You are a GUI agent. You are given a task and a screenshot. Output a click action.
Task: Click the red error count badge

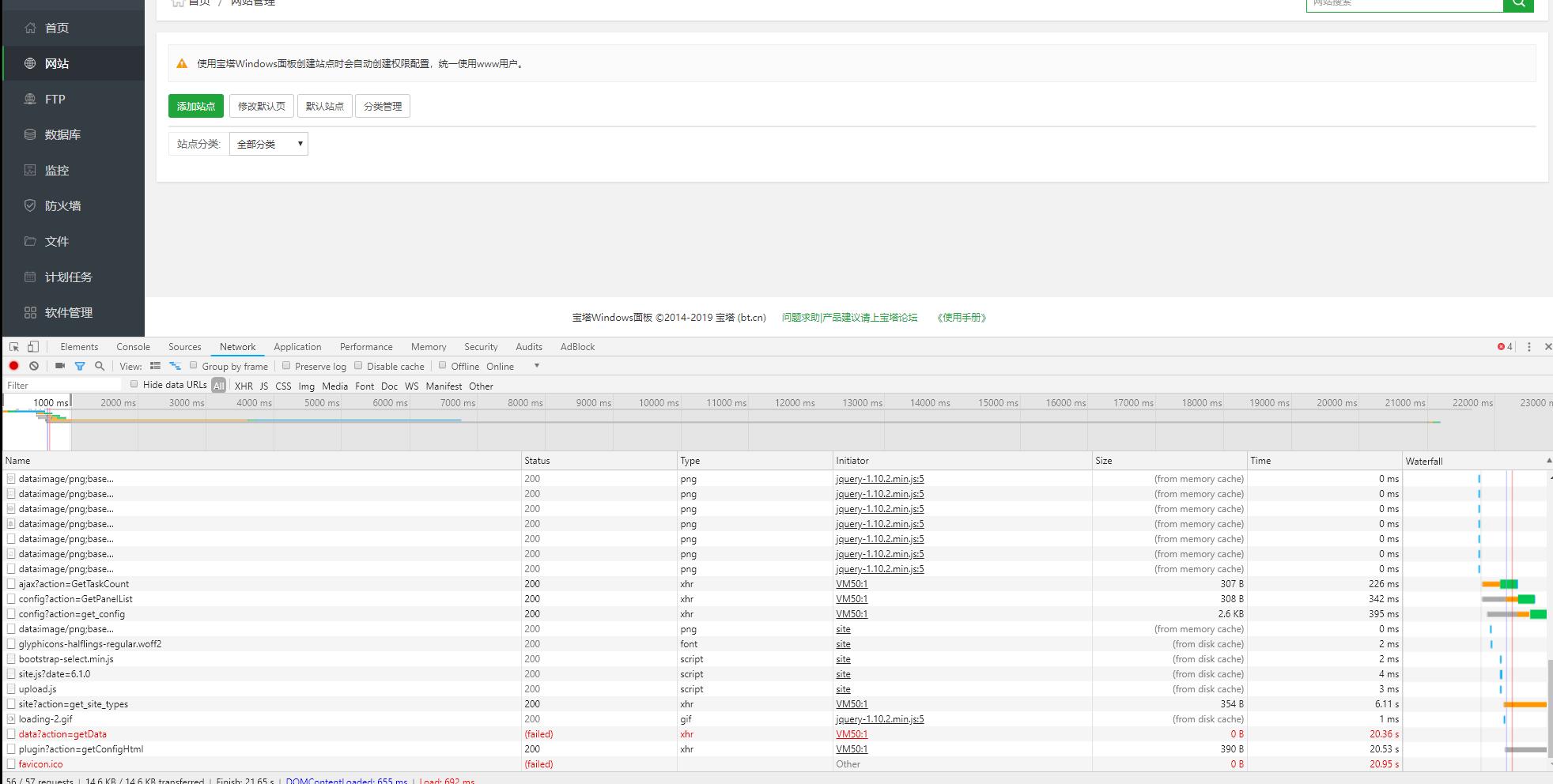pos(1505,347)
